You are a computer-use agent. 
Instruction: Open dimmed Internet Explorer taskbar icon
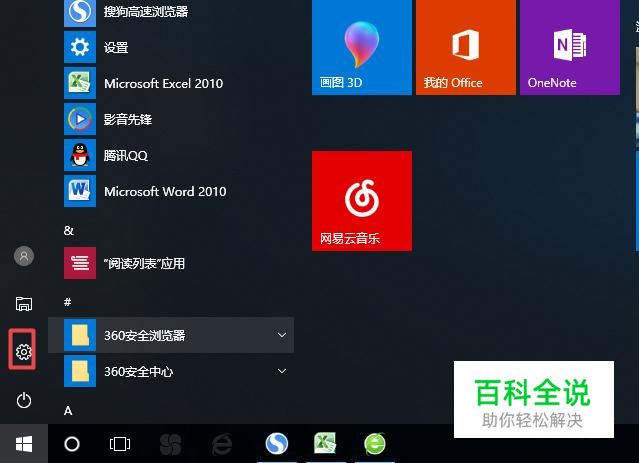[x=222, y=444]
